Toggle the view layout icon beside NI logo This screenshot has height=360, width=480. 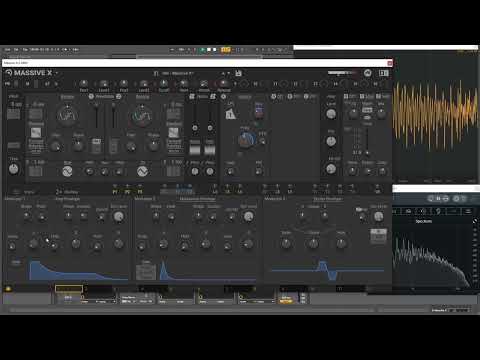[384, 73]
